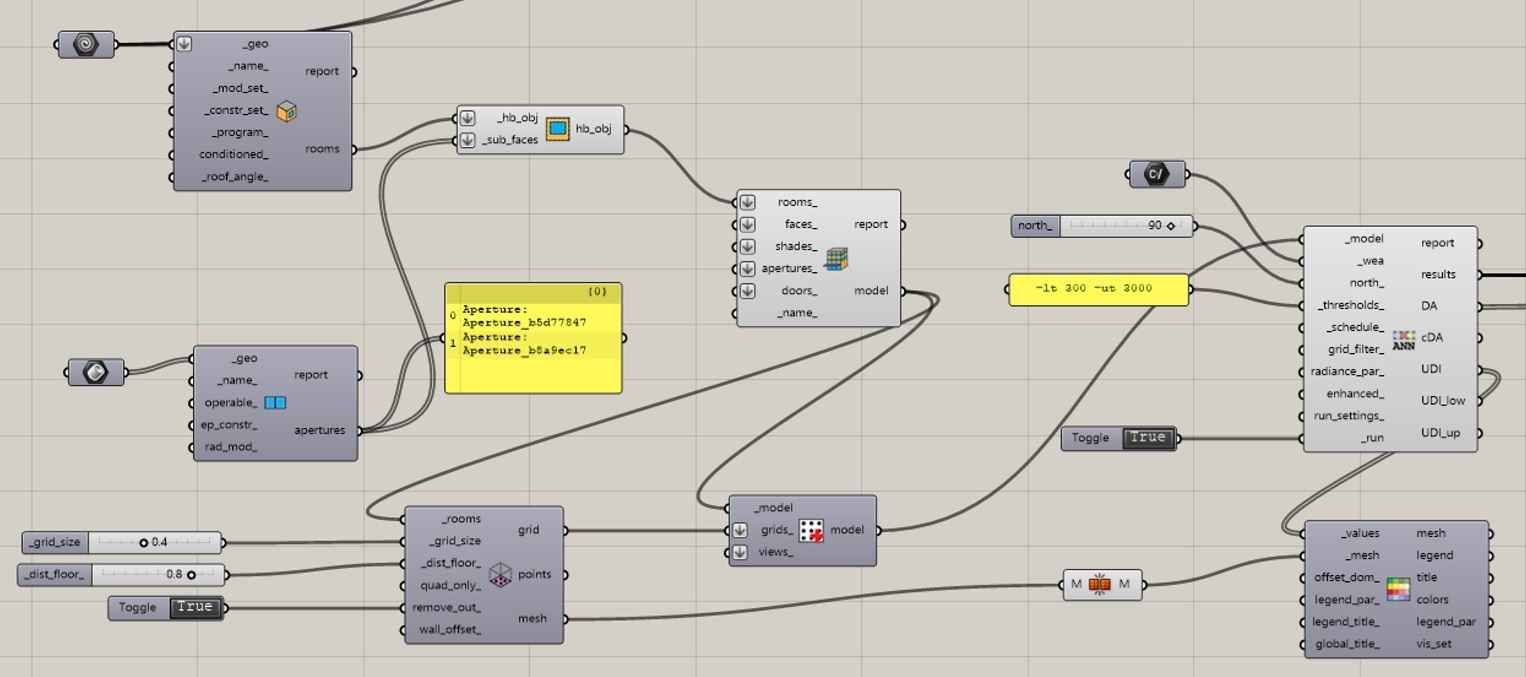Click the vis_set output label
The width and height of the screenshot is (1526, 677).
pos(1434,644)
